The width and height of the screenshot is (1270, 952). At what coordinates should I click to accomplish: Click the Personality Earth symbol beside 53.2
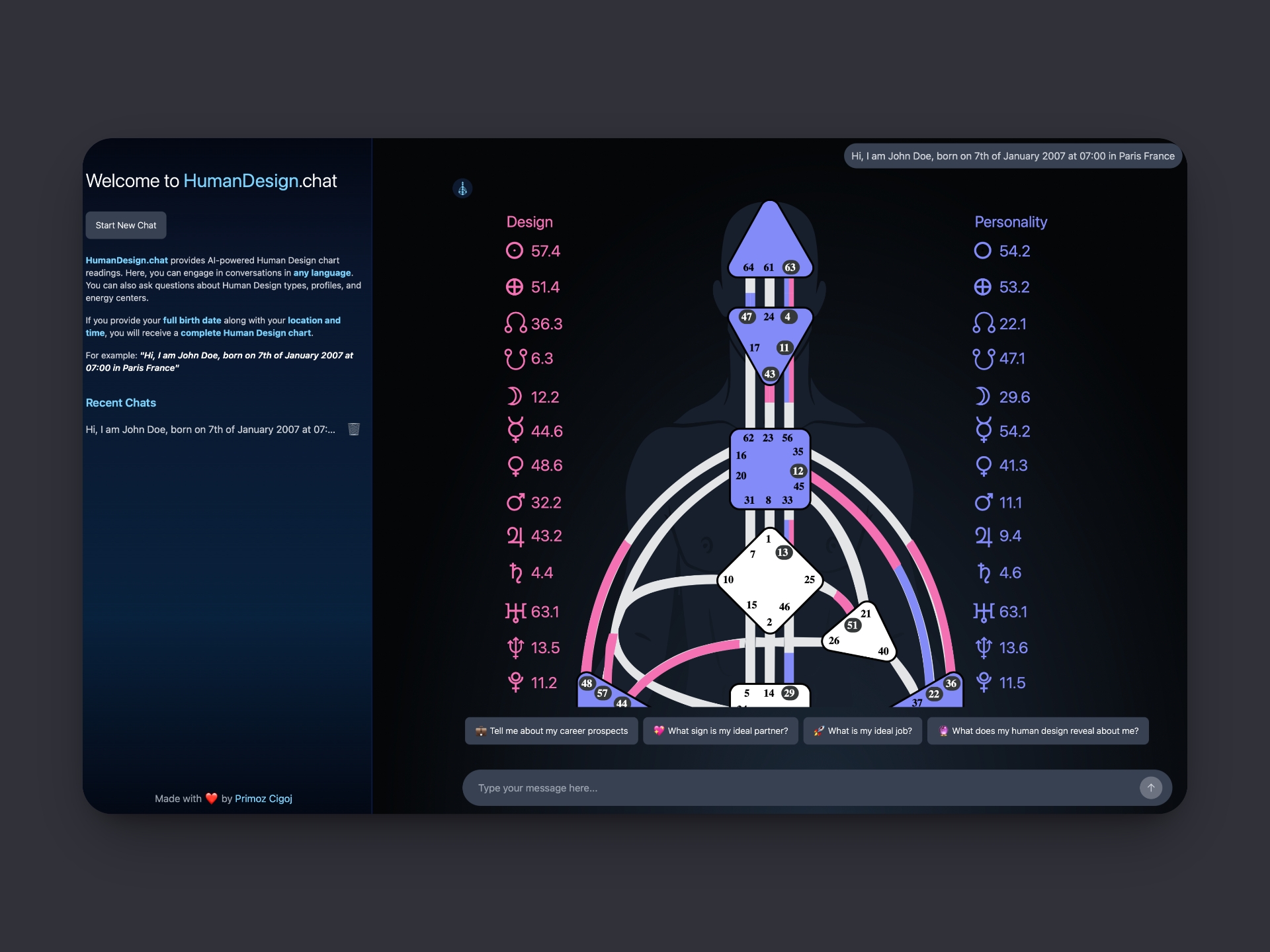(983, 287)
